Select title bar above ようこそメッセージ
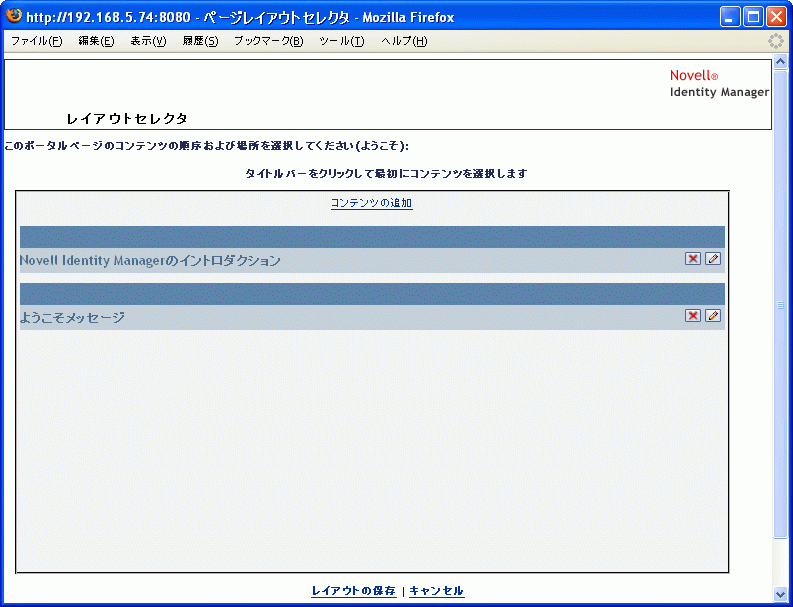The width and height of the screenshot is (793, 607). pyautogui.click(x=372, y=294)
